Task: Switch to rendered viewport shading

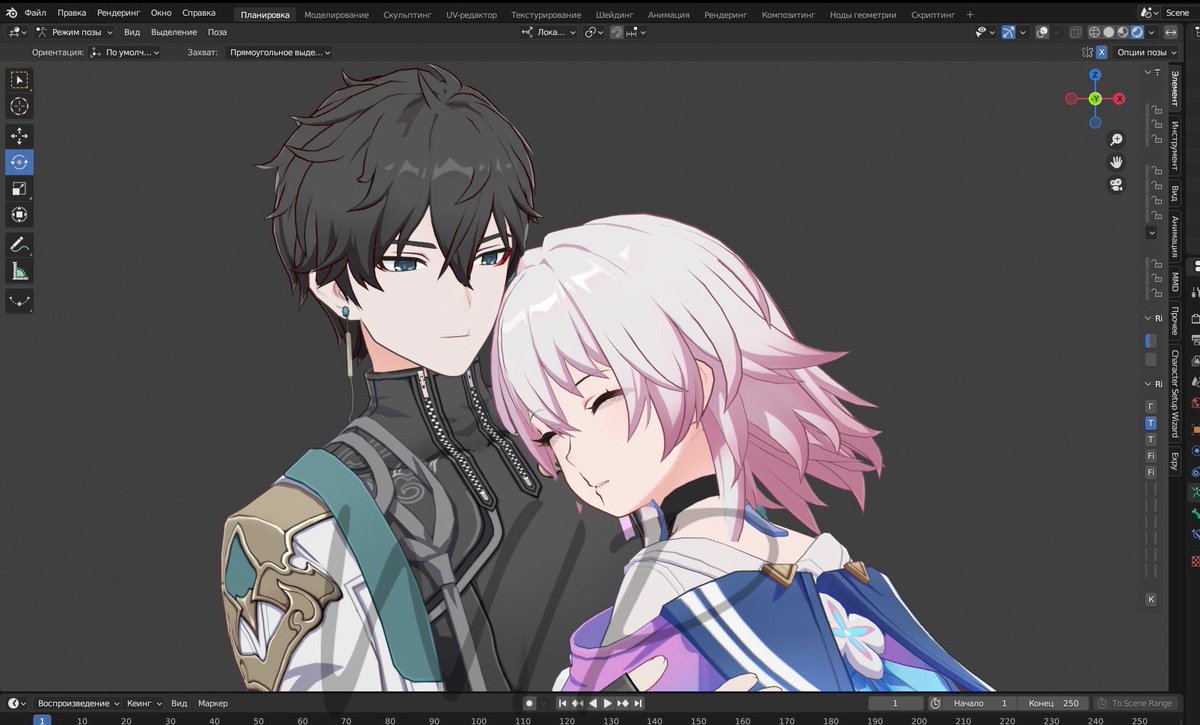Action: point(1137,32)
